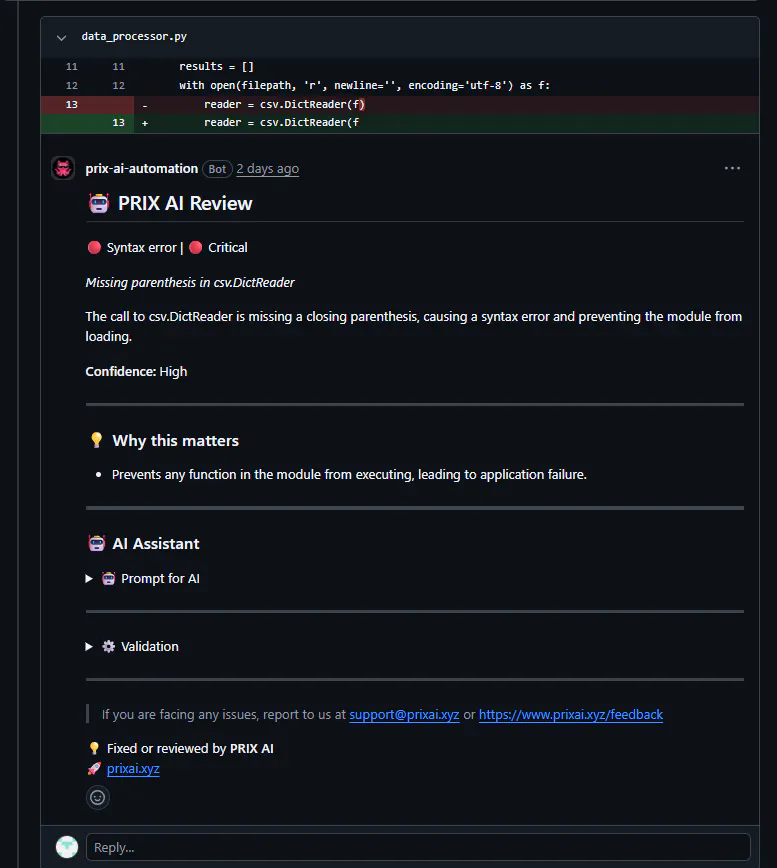The width and height of the screenshot is (777, 868).
Task: Click the 'with open(filepath' code line
Action: pyautogui.click(x=364, y=86)
